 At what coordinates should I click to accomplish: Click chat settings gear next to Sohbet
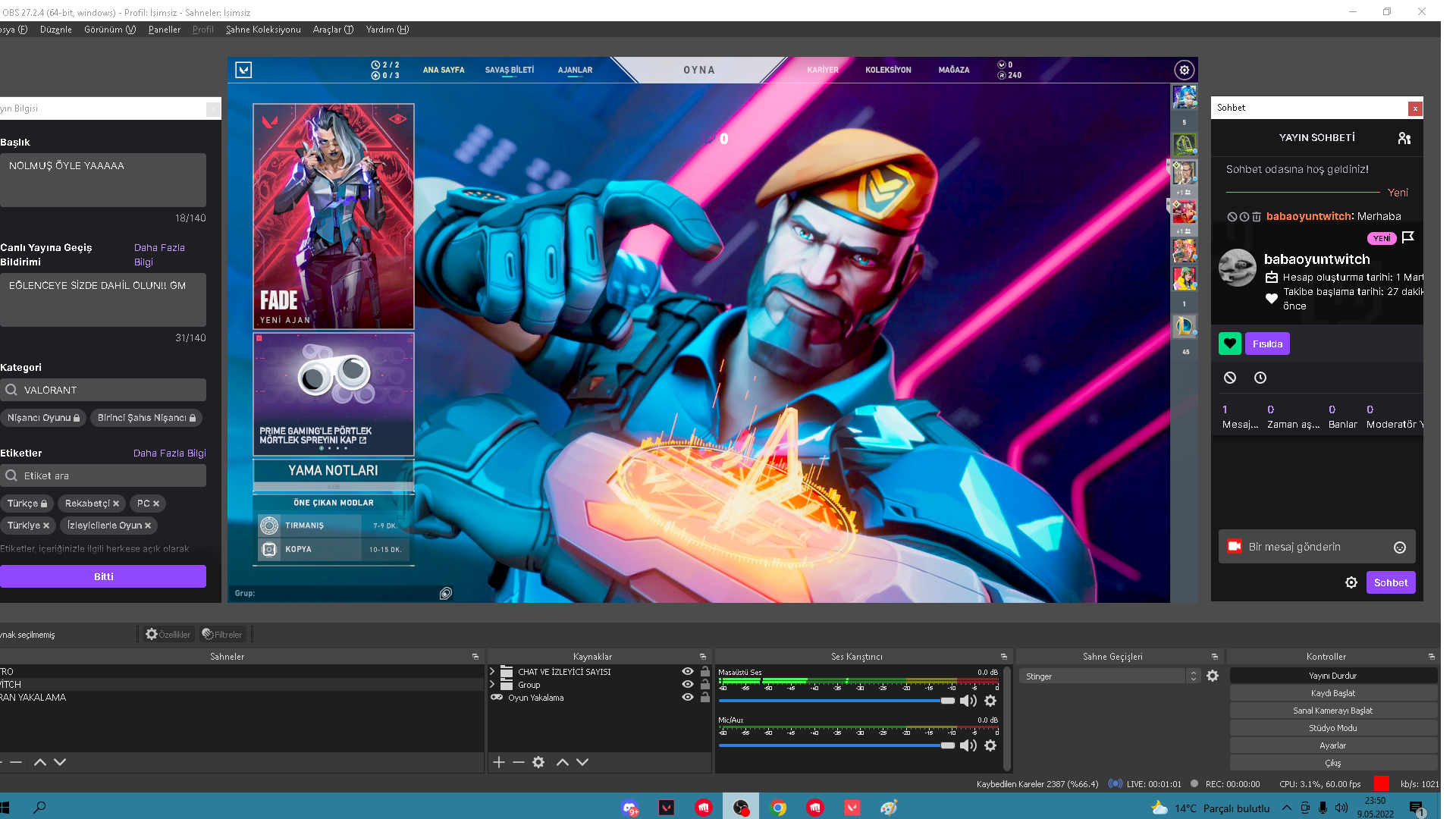coord(1351,582)
